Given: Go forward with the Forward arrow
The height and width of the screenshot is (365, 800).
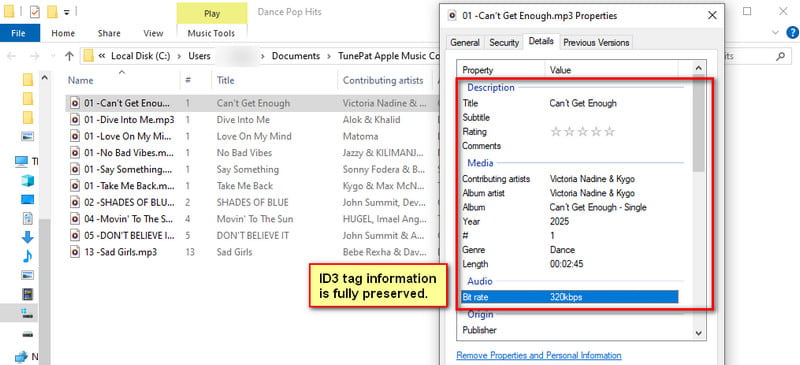Looking at the screenshot, I should [35, 56].
